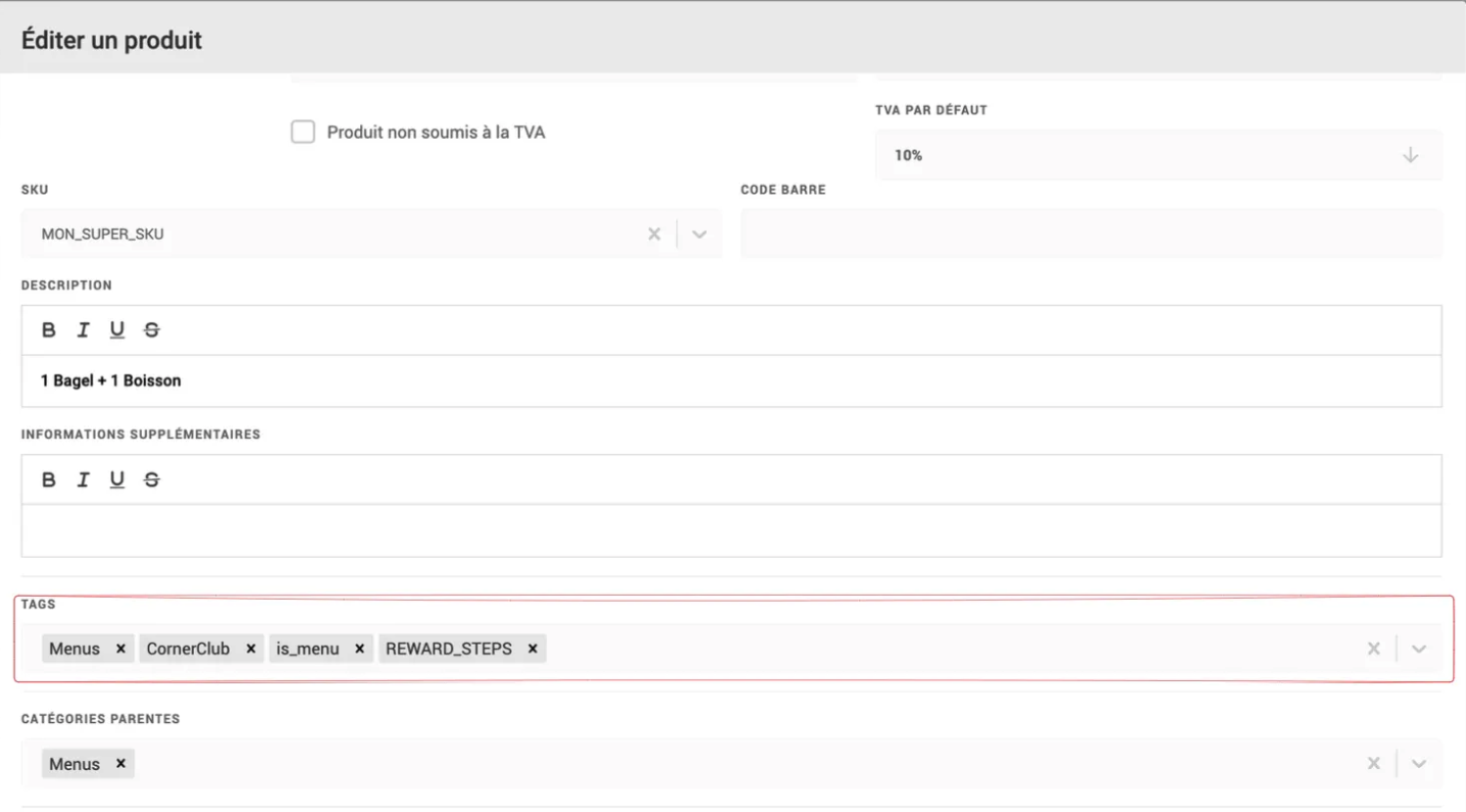1466x812 pixels.
Task: Clear the MON_SUPER_SKU value
Action: point(654,235)
